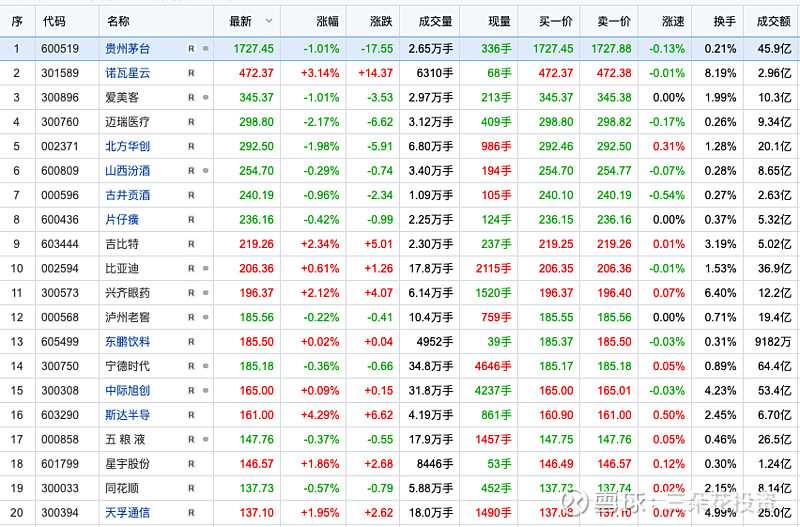Click the +4.29% change cell
The width and height of the screenshot is (800, 527).
[320, 415]
